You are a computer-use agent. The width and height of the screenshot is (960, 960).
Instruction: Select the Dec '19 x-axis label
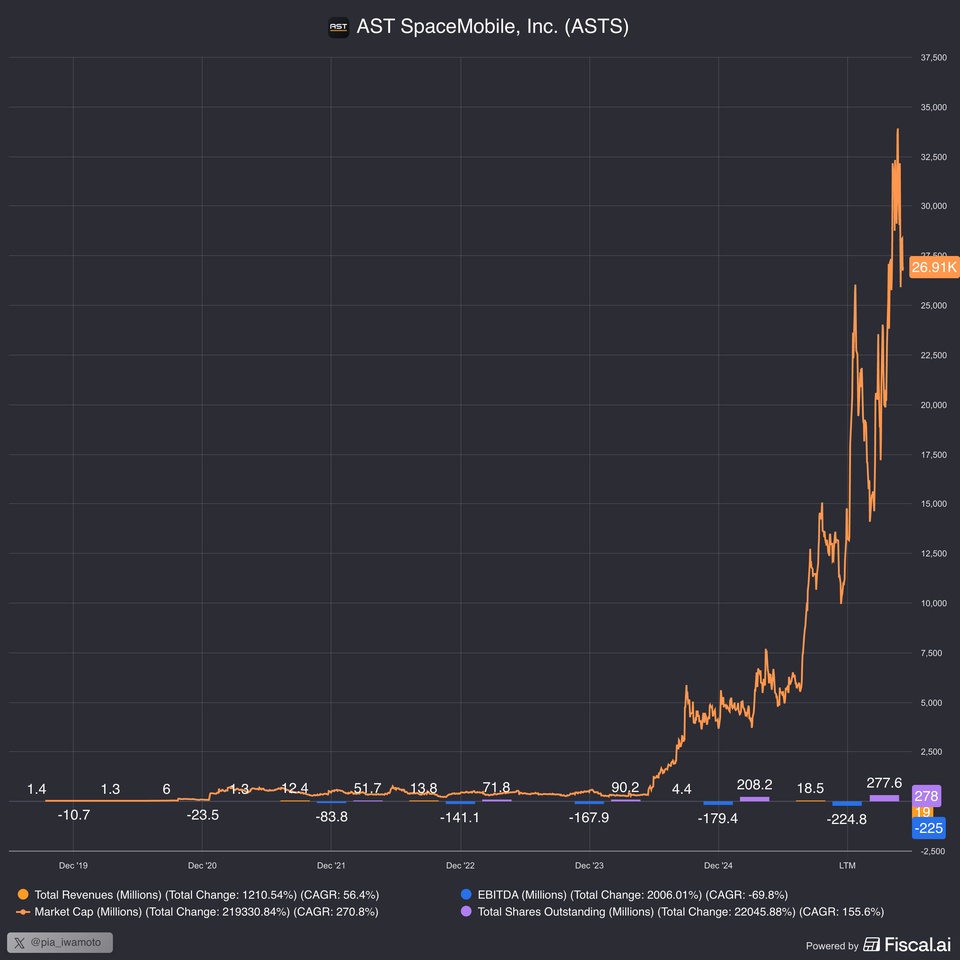(74, 865)
